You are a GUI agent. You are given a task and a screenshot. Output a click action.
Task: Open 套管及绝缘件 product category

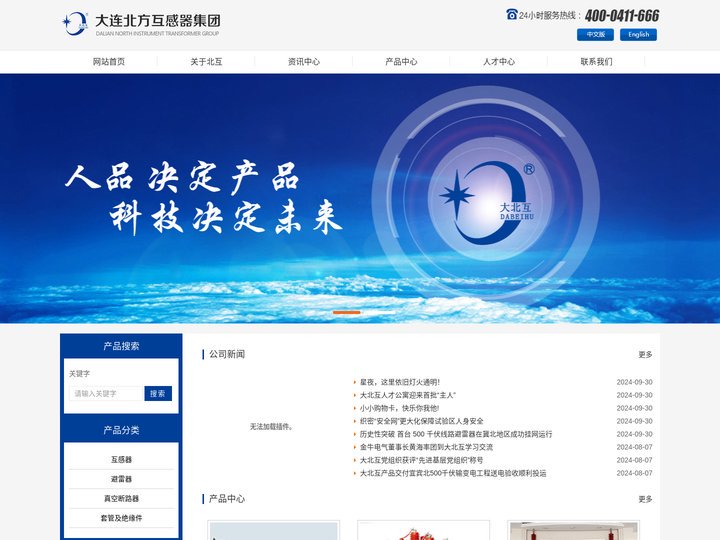(x=121, y=518)
